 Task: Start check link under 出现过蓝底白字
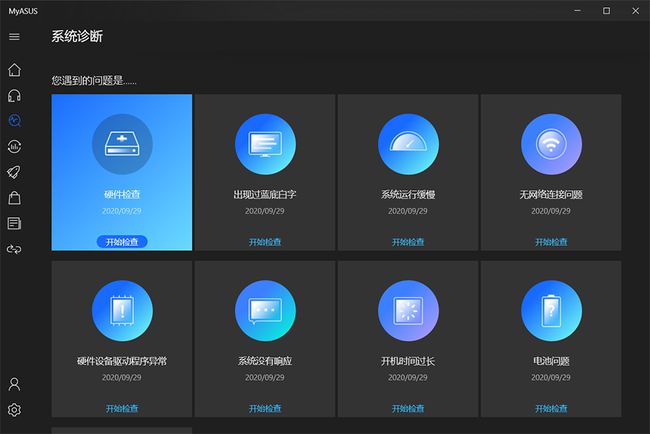point(265,242)
